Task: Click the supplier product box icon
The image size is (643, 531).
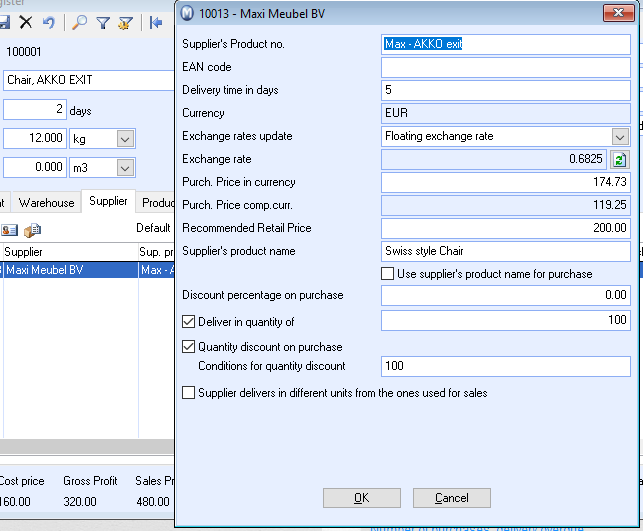Action: pyautogui.click(x=32, y=230)
